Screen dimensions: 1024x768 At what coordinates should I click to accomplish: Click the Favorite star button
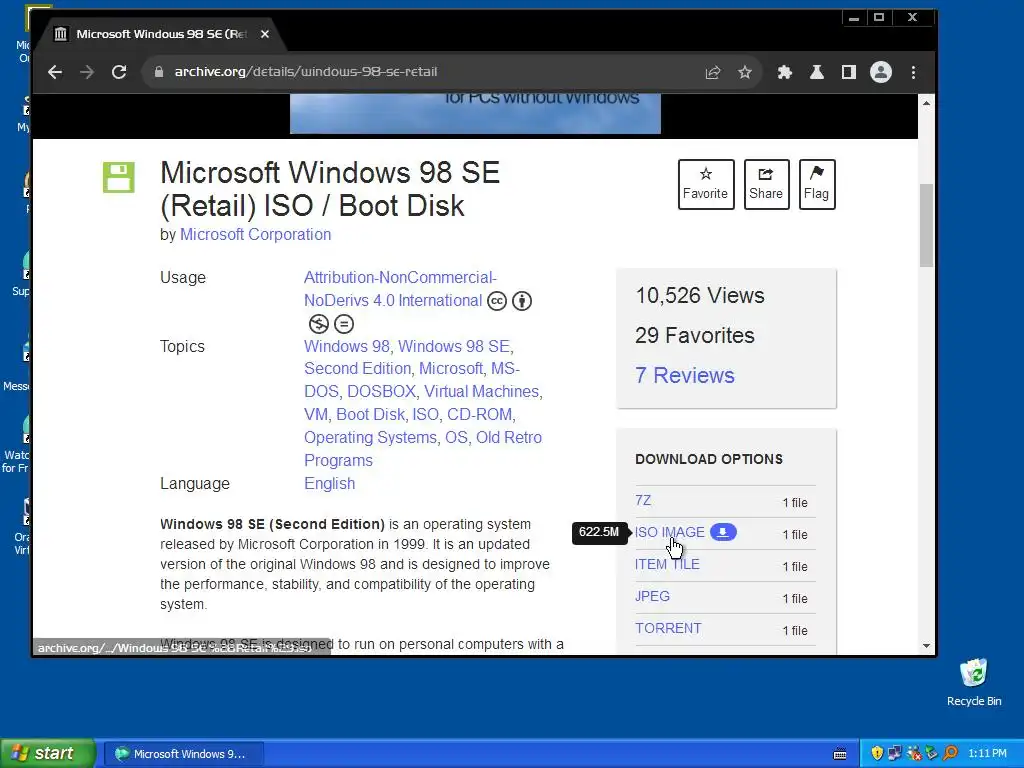706,184
